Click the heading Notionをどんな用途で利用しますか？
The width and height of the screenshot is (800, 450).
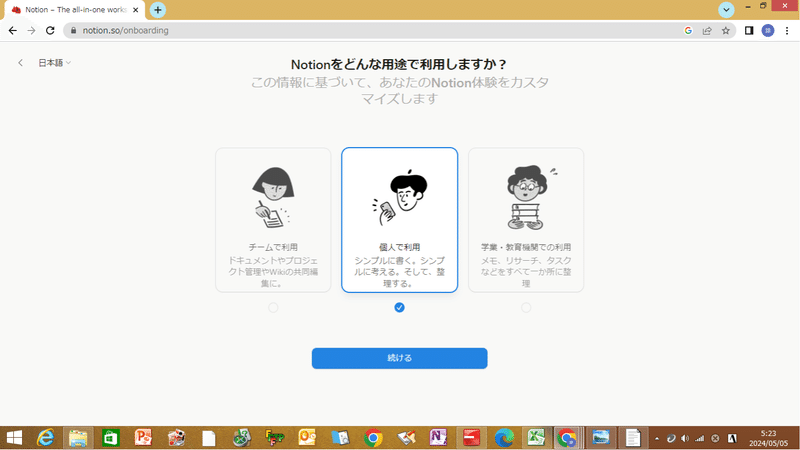point(399,65)
